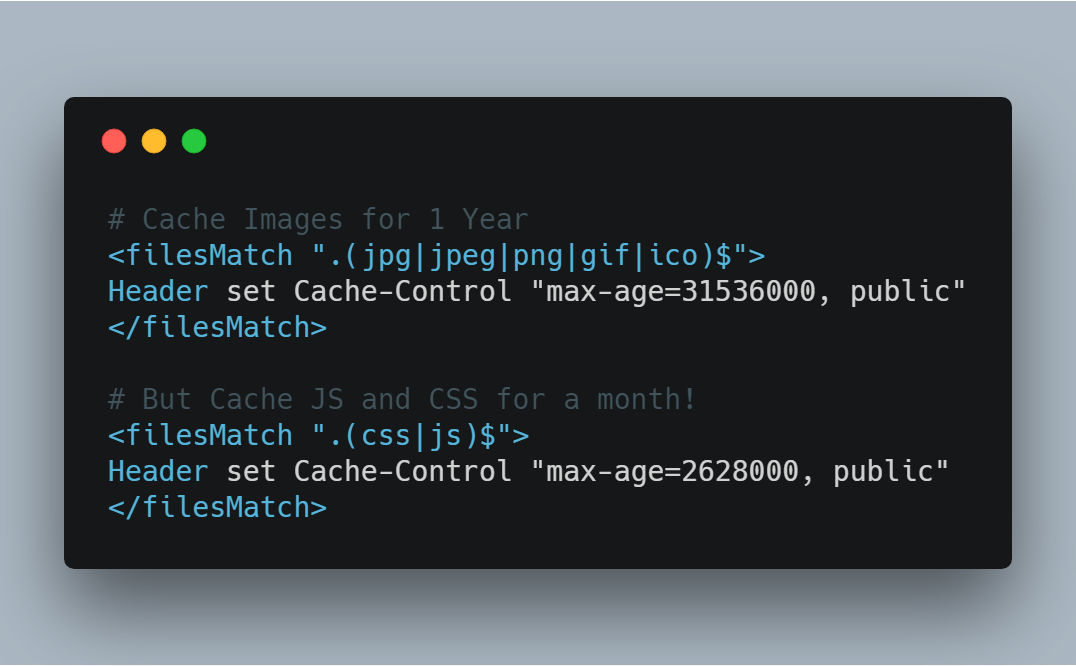
Task: Click the first closing </filesMatch> tag
Action: tap(217, 327)
